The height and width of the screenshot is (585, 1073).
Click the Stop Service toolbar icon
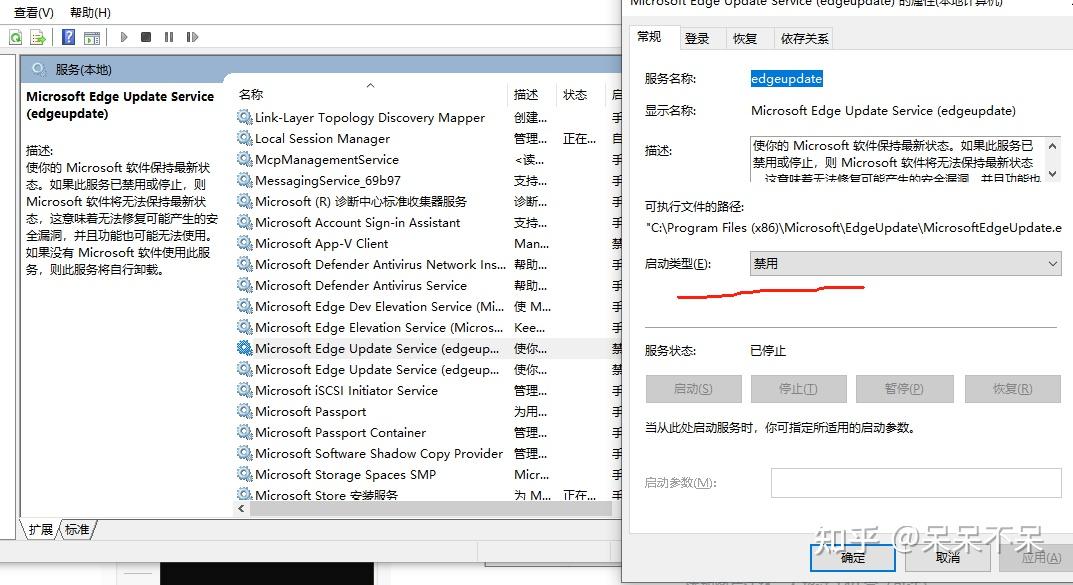click(145, 37)
